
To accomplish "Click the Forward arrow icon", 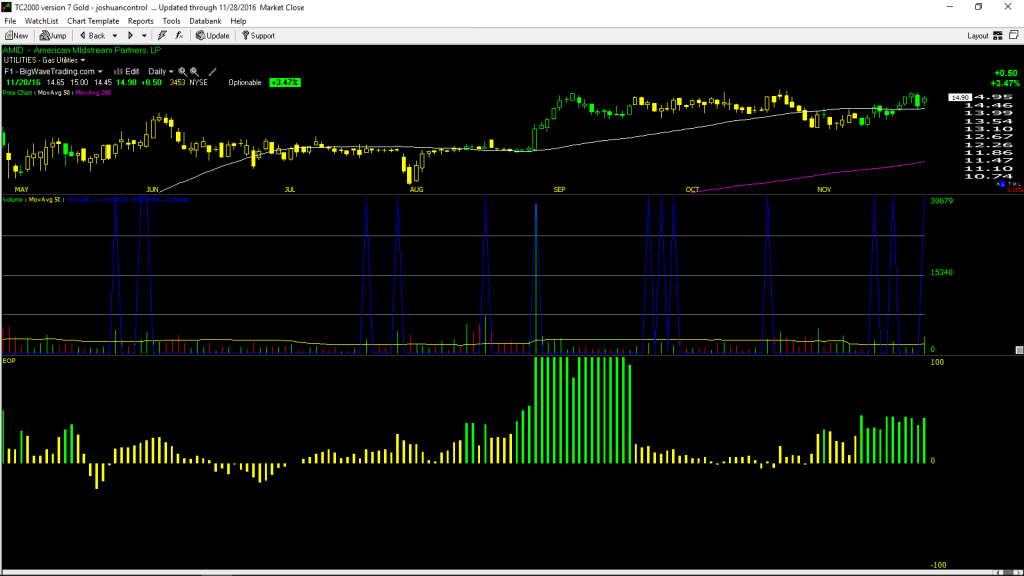I will [x=131, y=36].
